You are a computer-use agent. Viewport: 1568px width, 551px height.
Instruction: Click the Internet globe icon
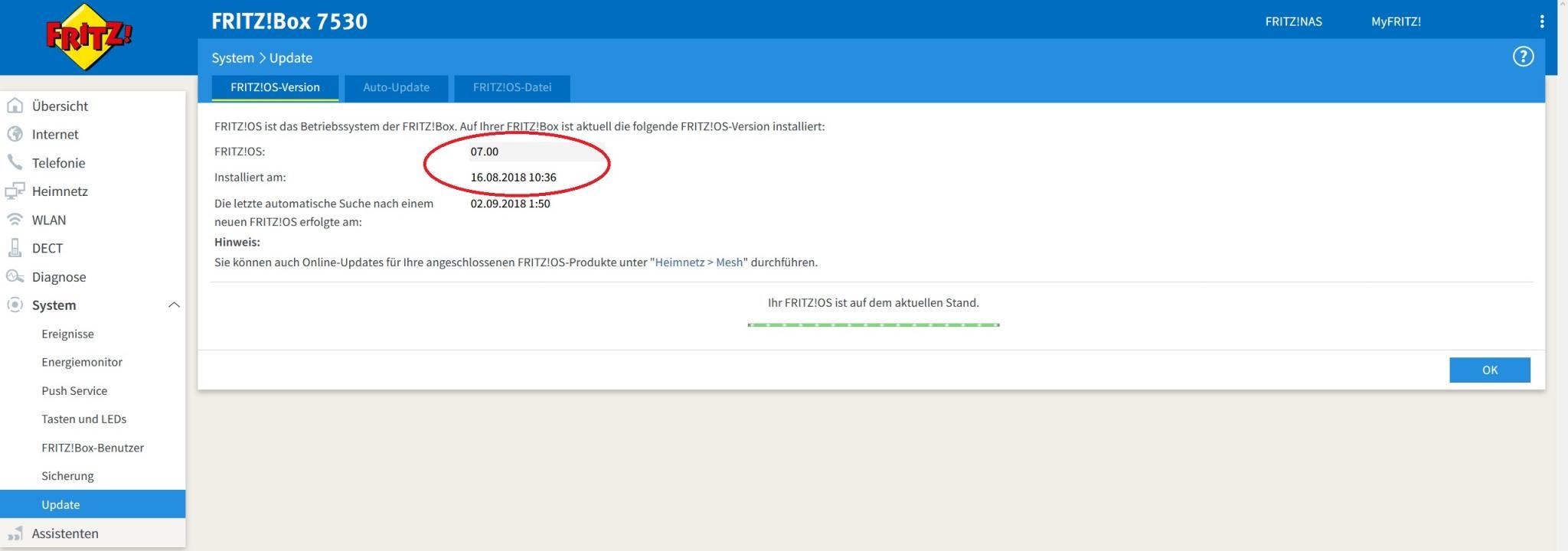coord(15,134)
